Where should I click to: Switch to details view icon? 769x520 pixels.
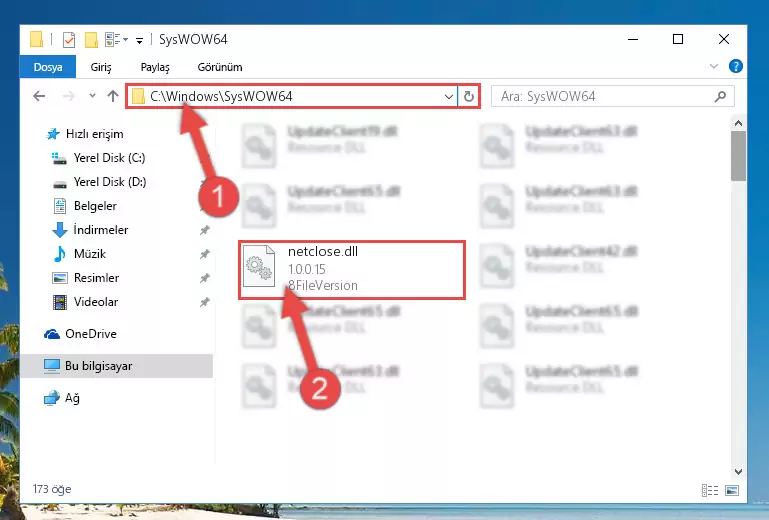tap(710, 490)
